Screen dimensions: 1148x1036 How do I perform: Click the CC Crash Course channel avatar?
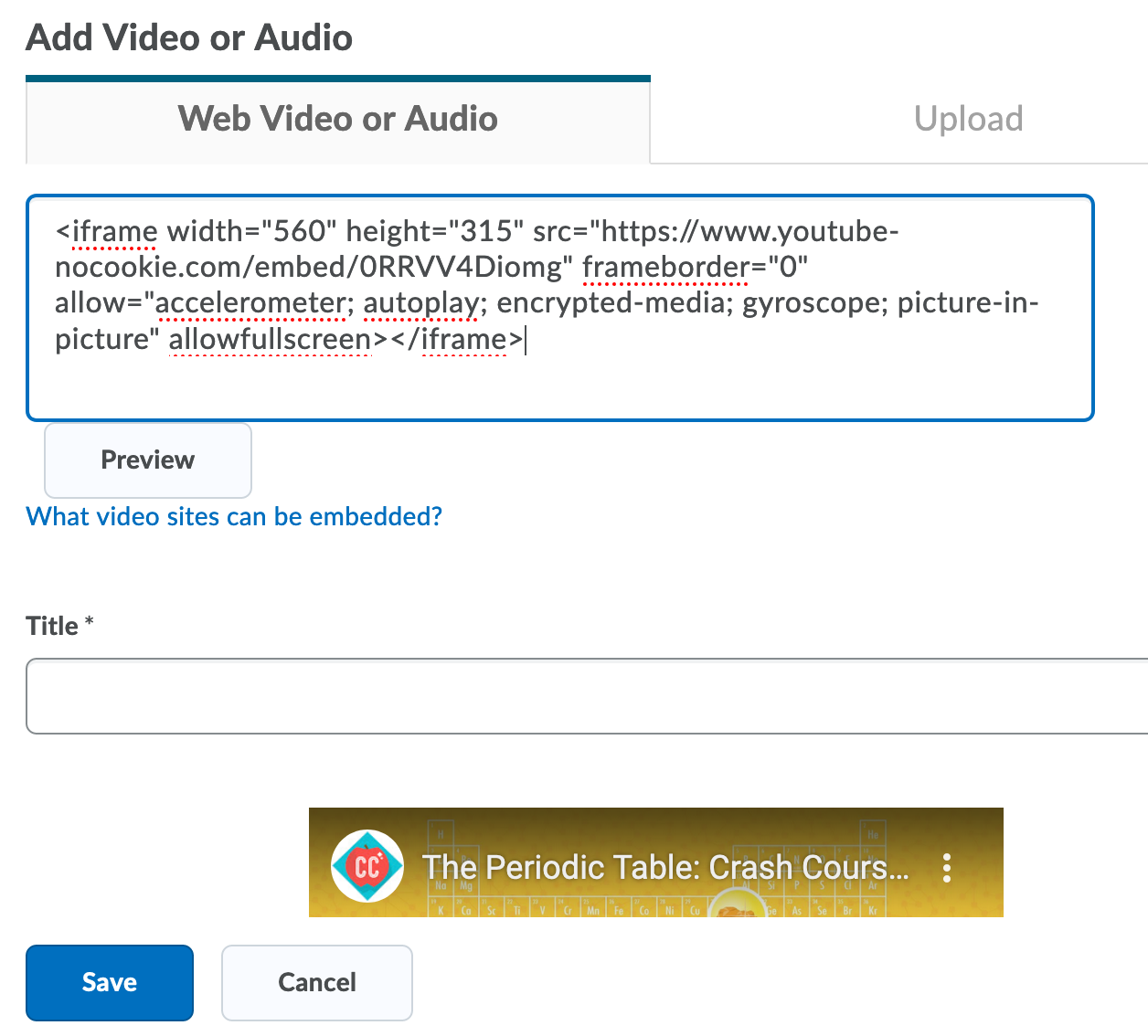coord(367,865)
